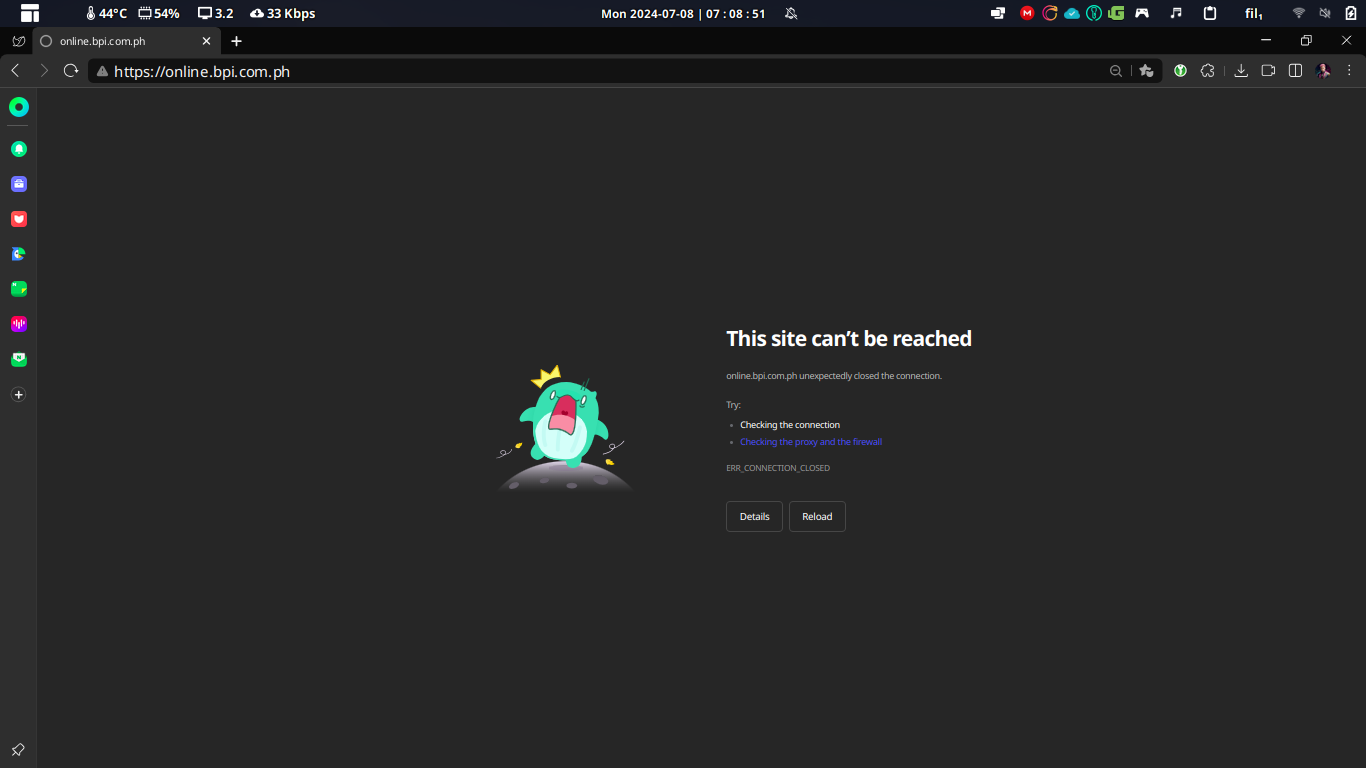
Task: Open the notifications bell in the sidebar
Action: click(x=19, y=149)
